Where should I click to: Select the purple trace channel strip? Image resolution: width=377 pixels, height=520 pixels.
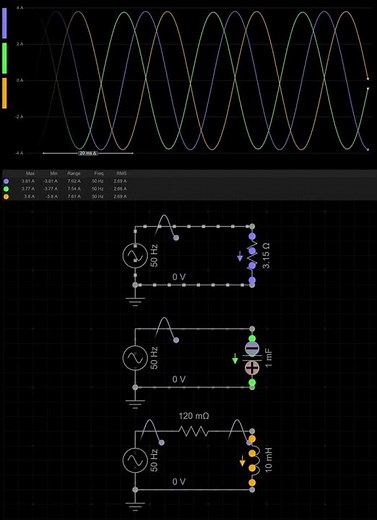[x=4, y=23]
